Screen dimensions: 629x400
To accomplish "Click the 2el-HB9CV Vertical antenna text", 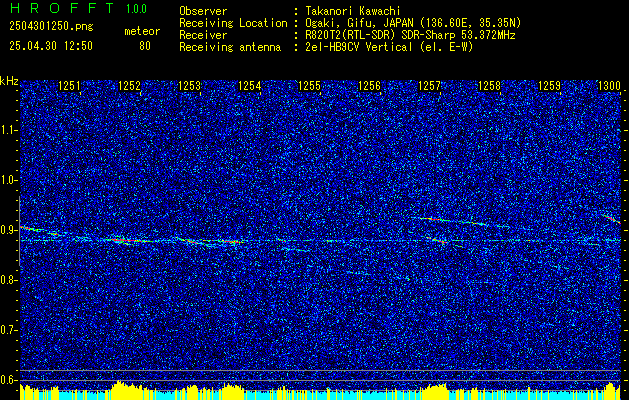I will (389, 47).
